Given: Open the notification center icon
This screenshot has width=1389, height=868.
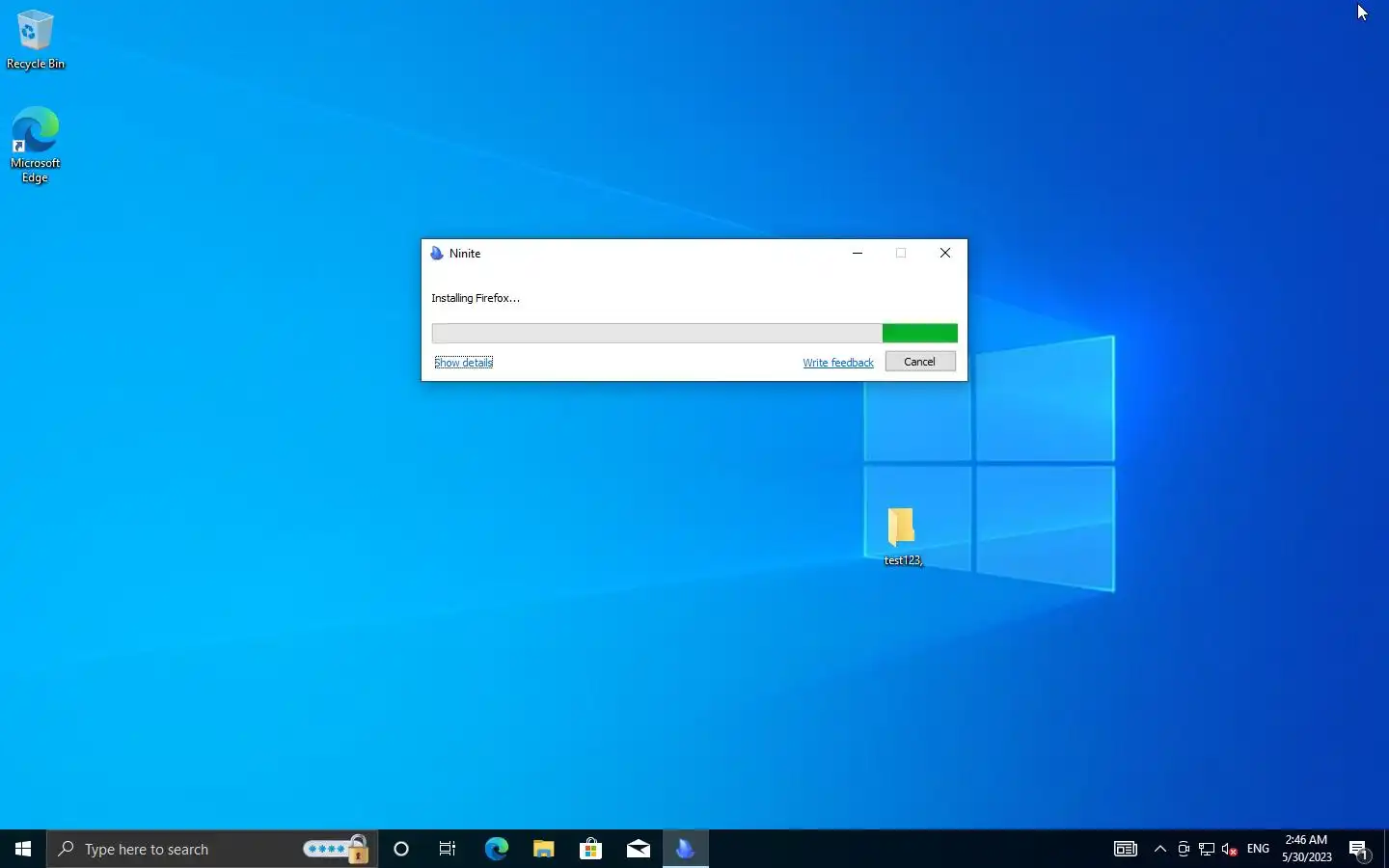Looking at the screenshot, I should click(1359, 850).
